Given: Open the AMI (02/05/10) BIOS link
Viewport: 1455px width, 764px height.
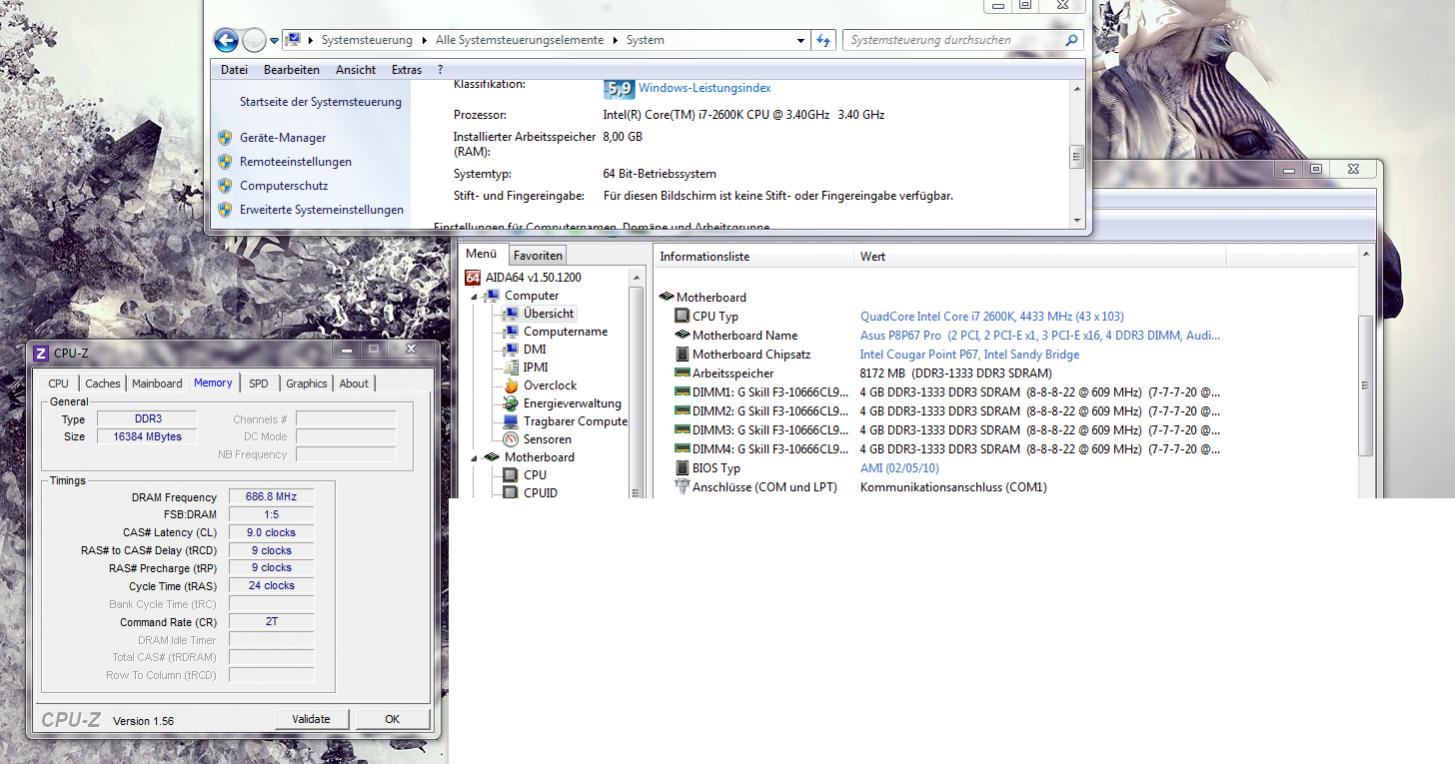Looking at the screenshot, I should click(900, 468).
